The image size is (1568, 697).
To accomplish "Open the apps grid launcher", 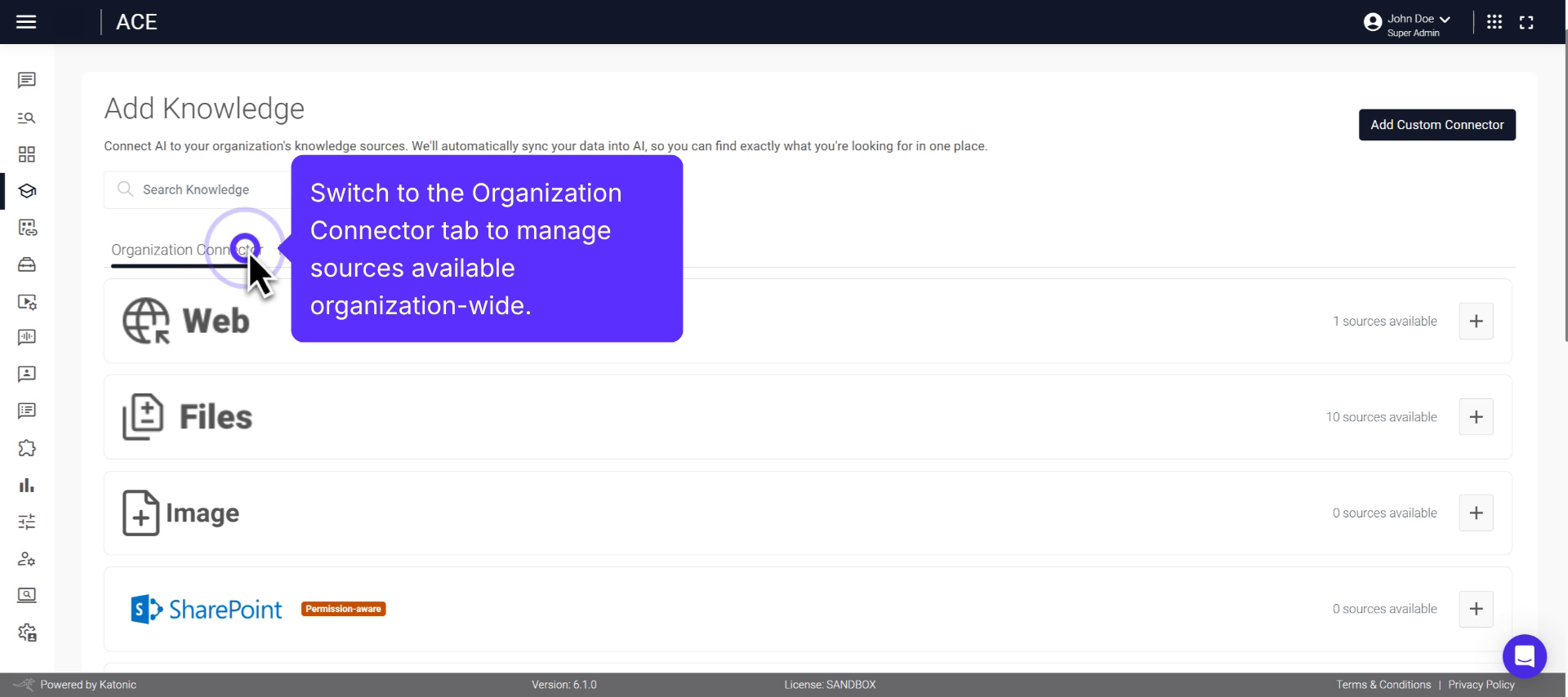I will point(1494,22).
